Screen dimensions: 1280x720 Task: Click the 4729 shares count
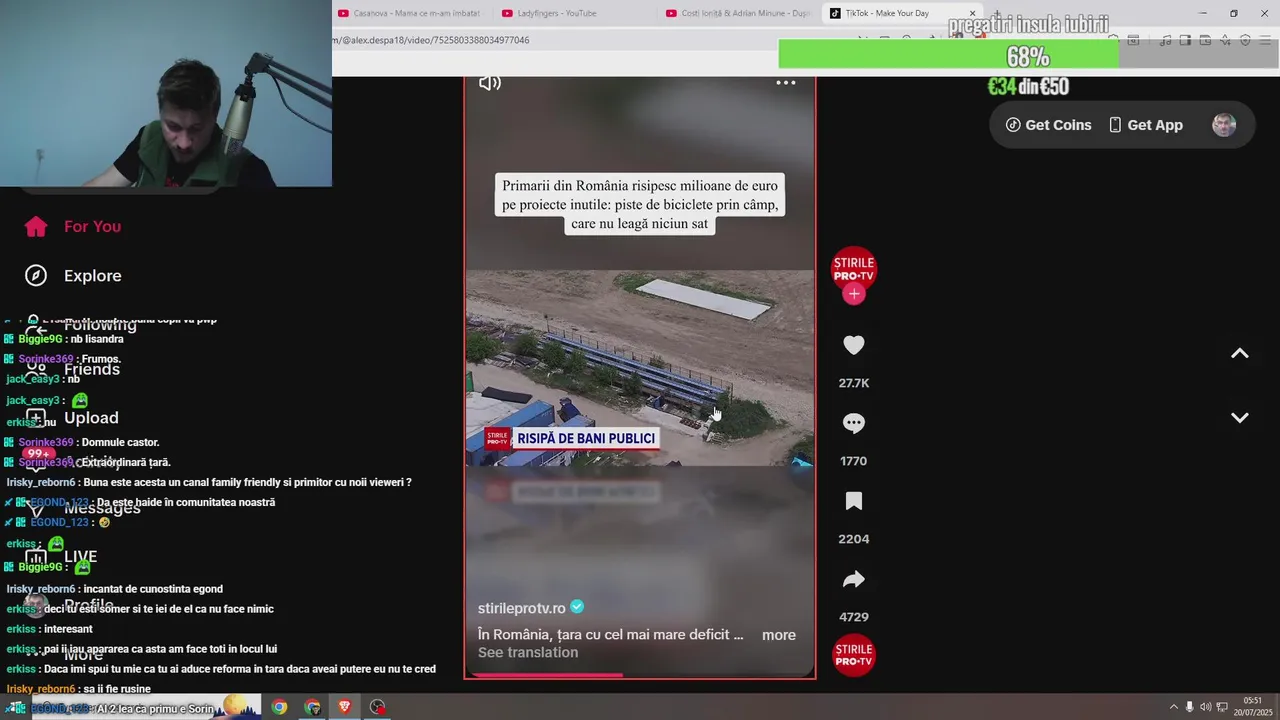point(854,617)
